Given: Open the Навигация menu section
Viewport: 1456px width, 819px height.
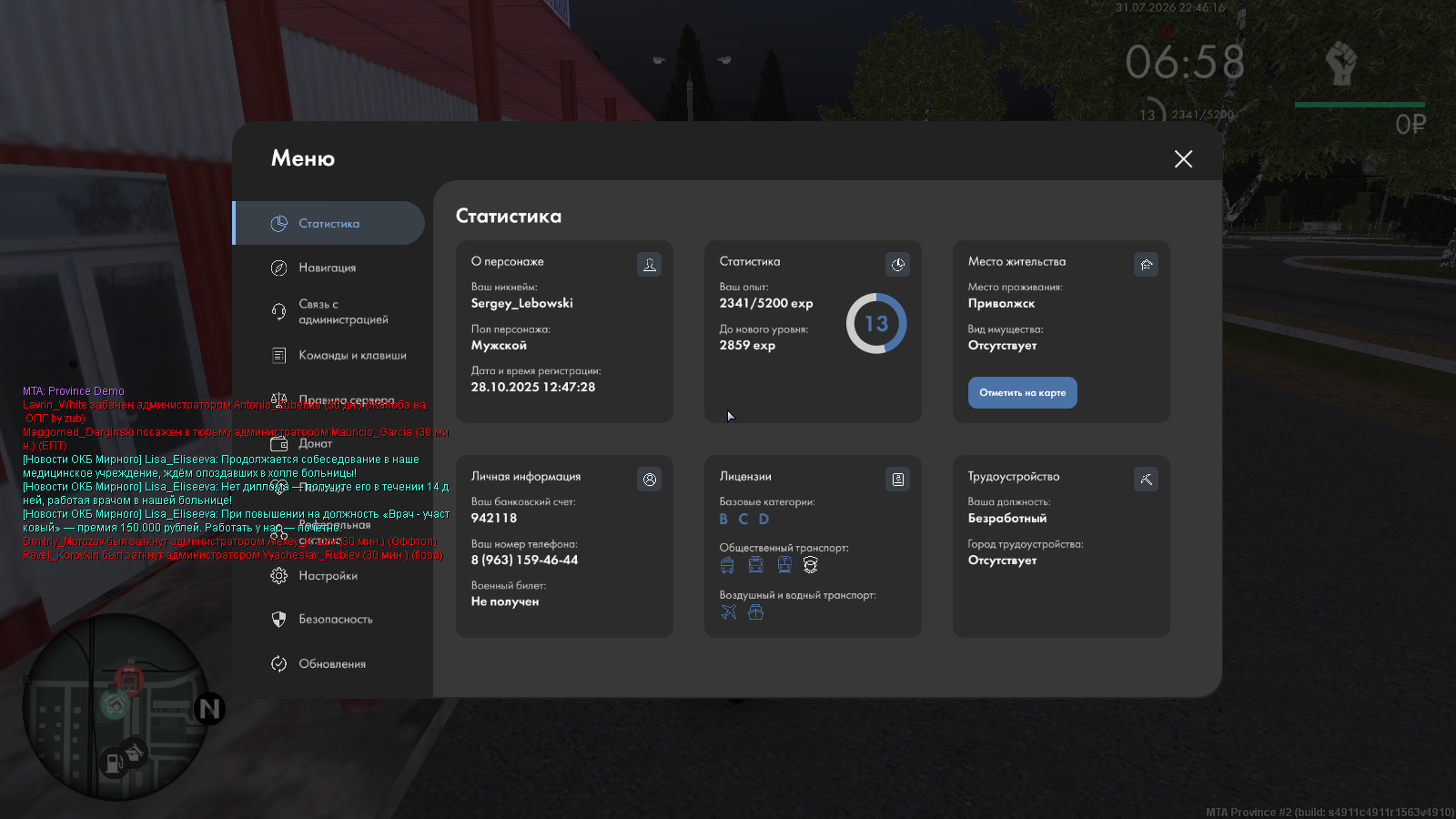Looking at the screenshot, I should (x=329, y=268).
